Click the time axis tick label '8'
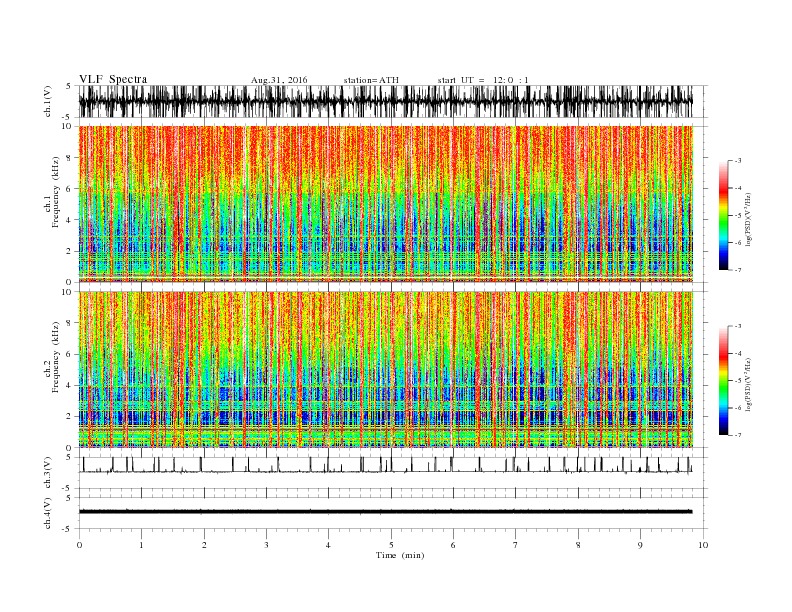The image size is (792, 612). [578, 545]
